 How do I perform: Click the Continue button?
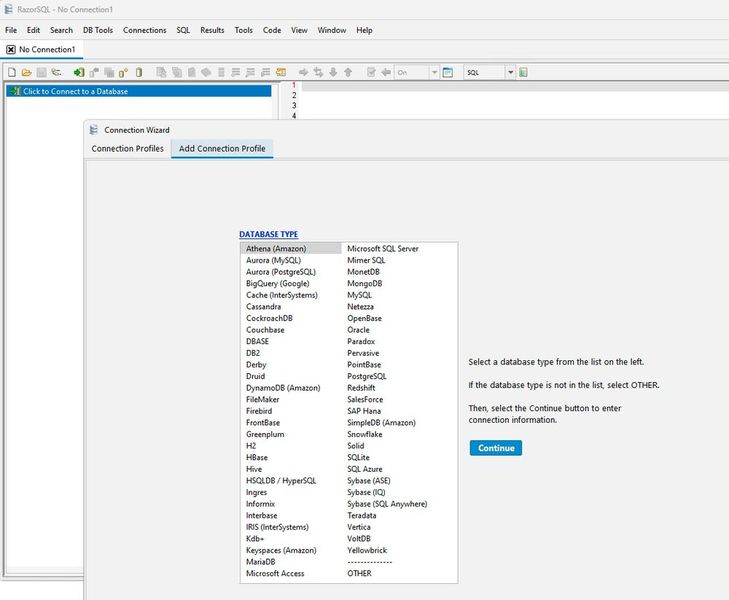[496, 448]
